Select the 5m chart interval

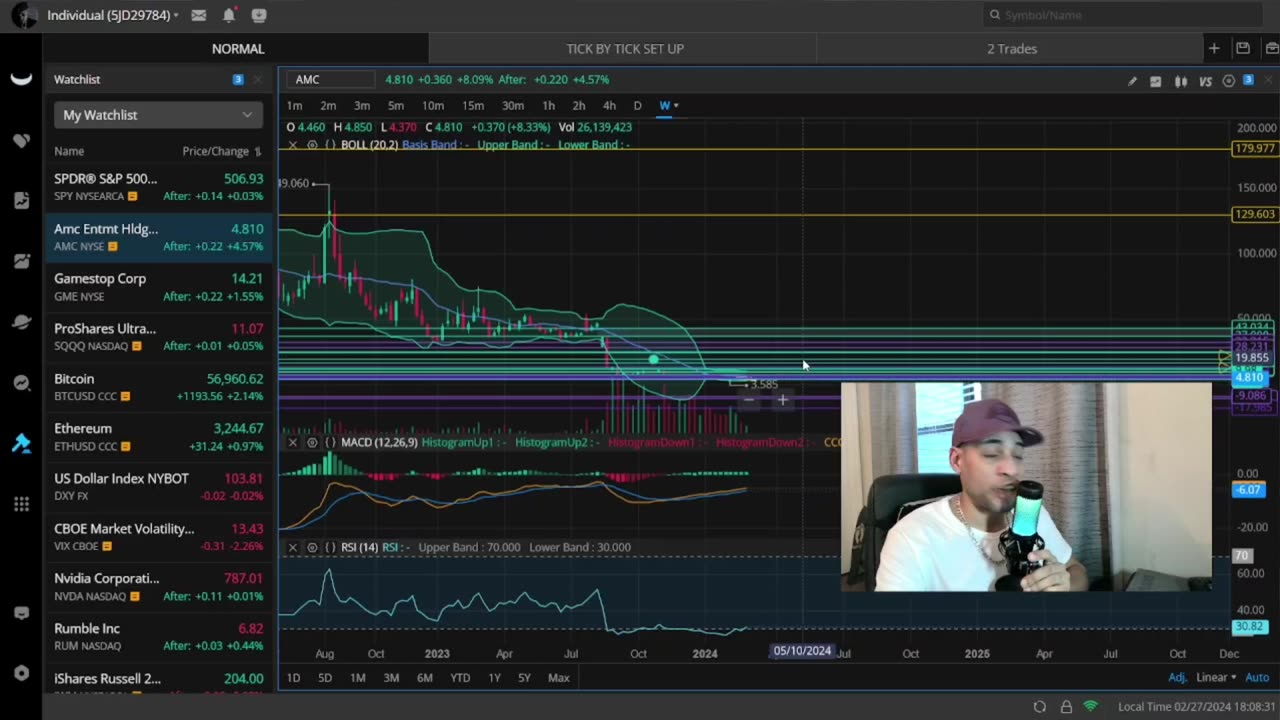[396, 106]
